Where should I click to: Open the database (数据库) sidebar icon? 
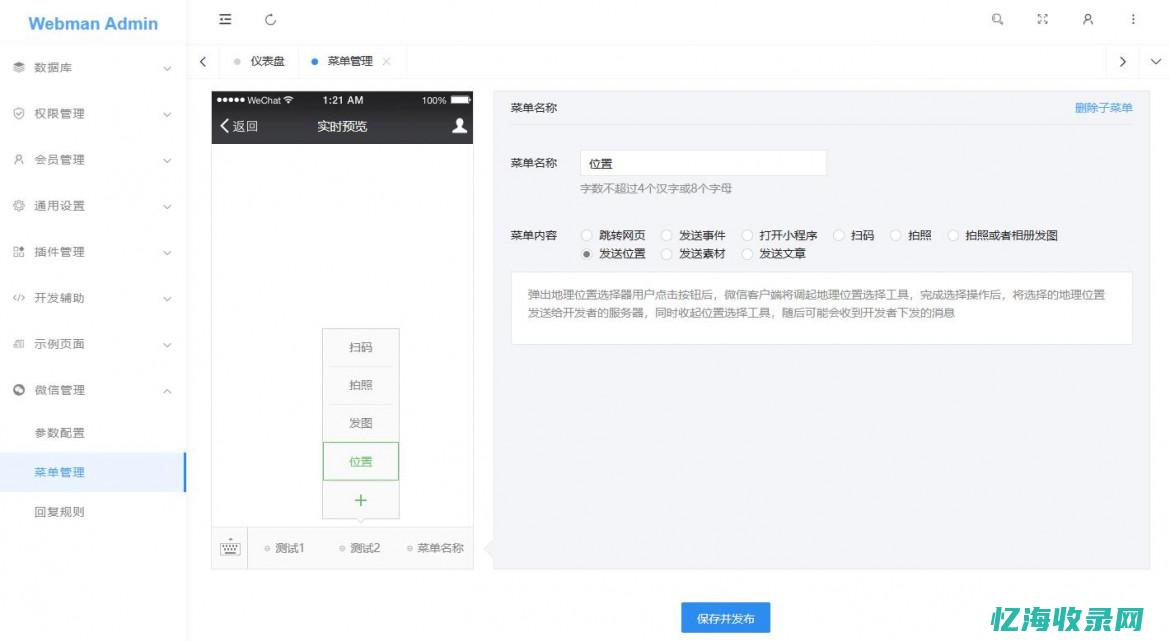(x=17, y=67)
